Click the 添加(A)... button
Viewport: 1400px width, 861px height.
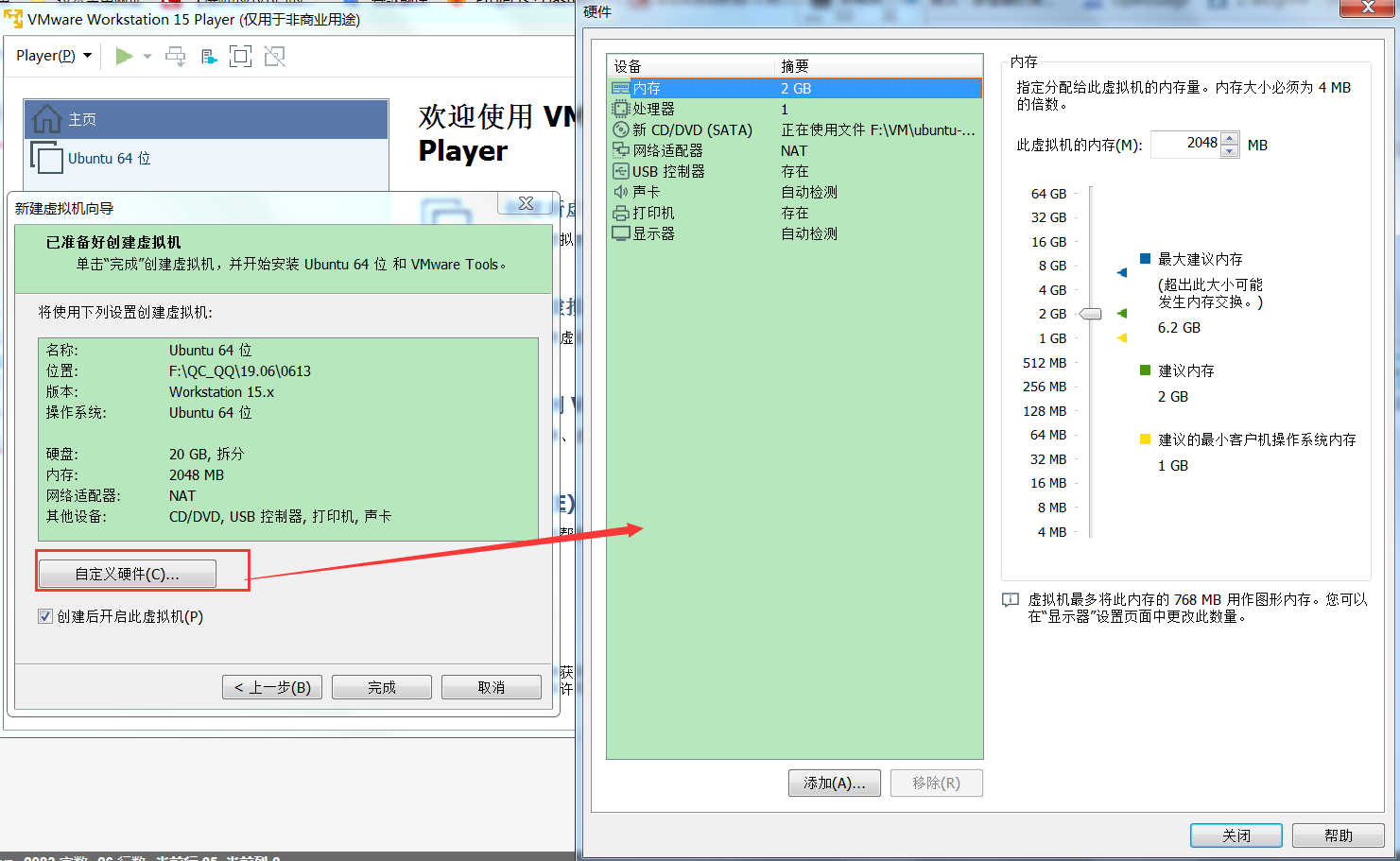834,783
